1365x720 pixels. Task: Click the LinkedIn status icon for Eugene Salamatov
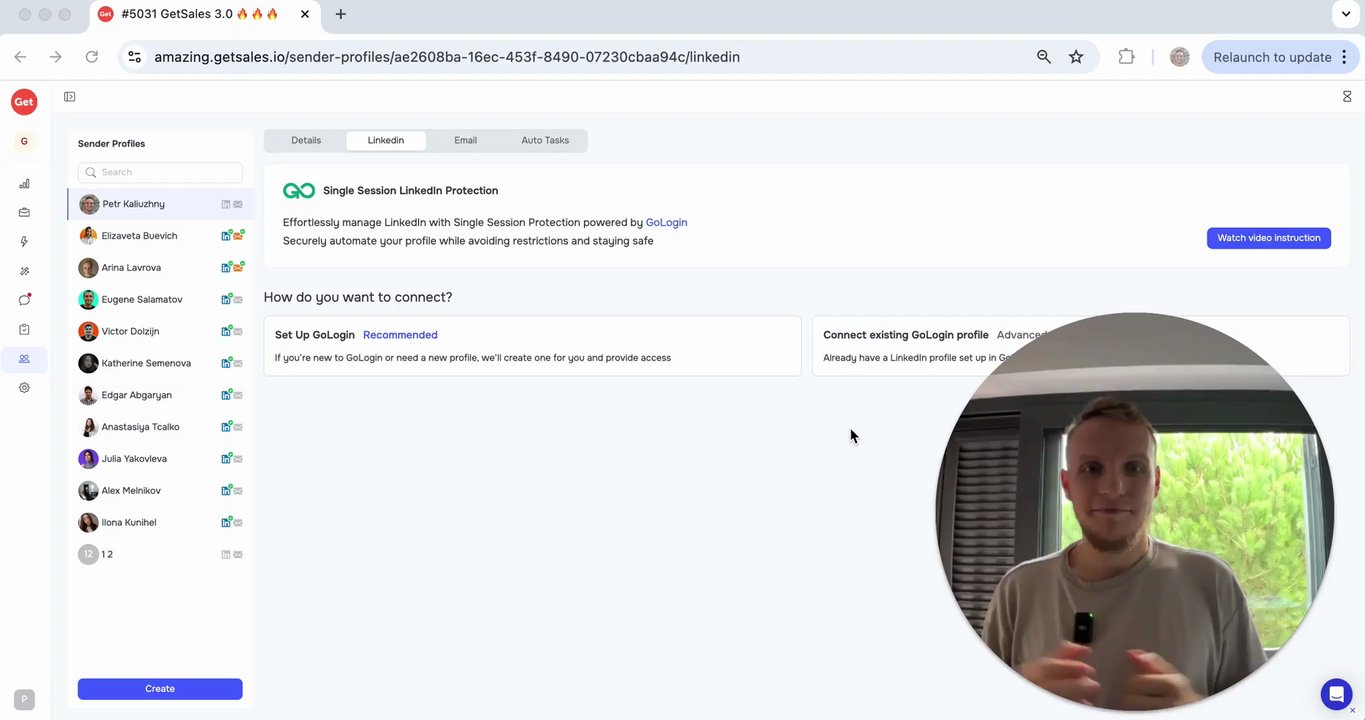(226, 300)
